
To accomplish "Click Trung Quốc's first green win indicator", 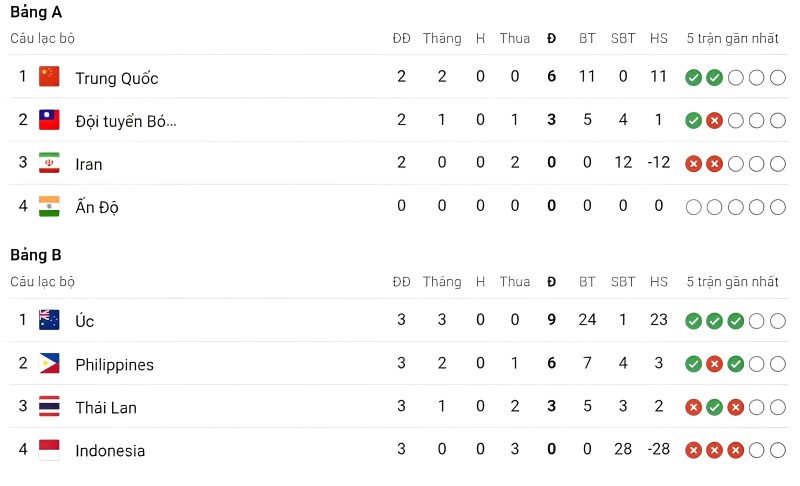I will pos(693,78).
